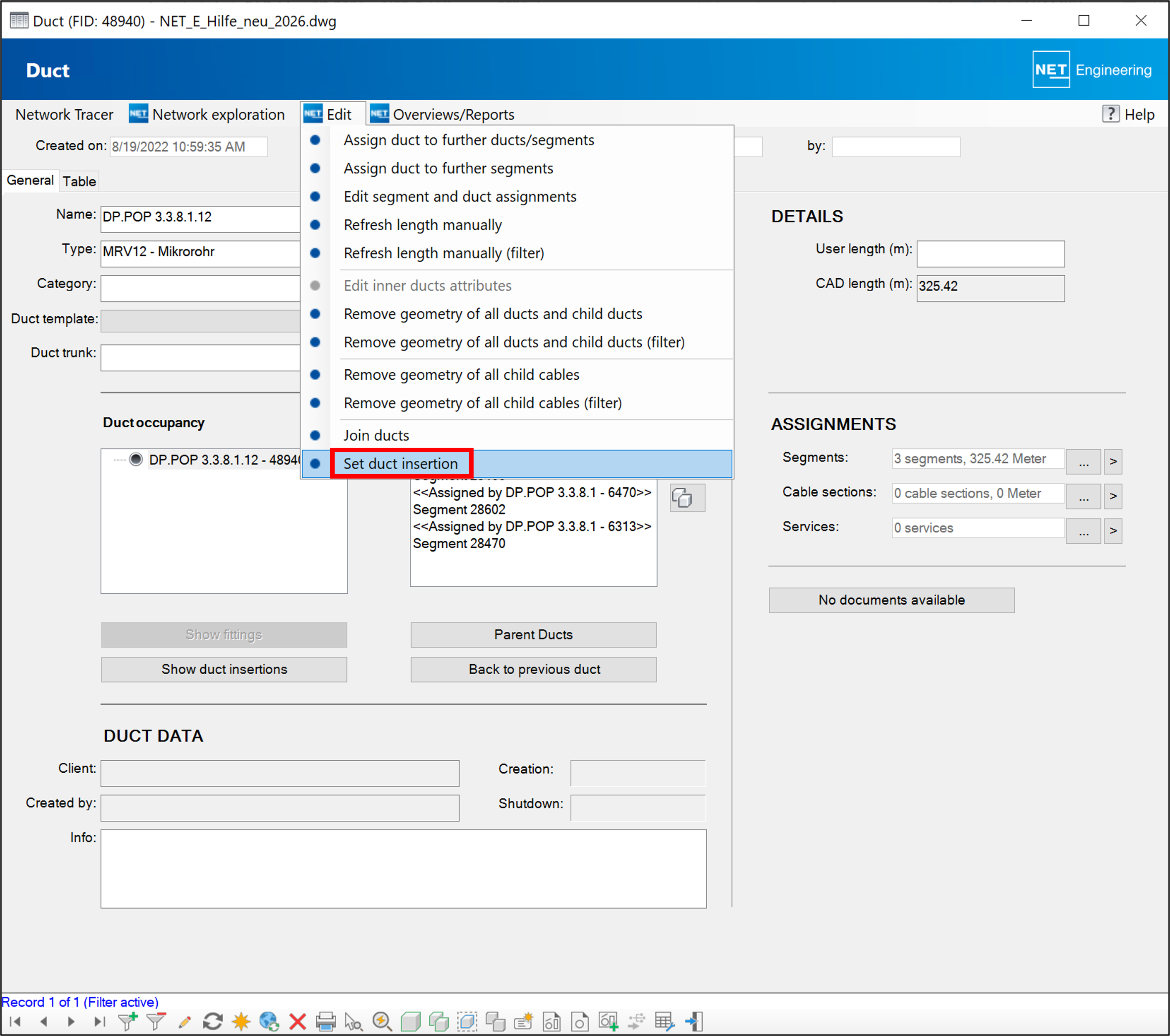Open the Network Tracer menu
The height and width of the screenshot is (1036, 1170).
tap(64, 114)
